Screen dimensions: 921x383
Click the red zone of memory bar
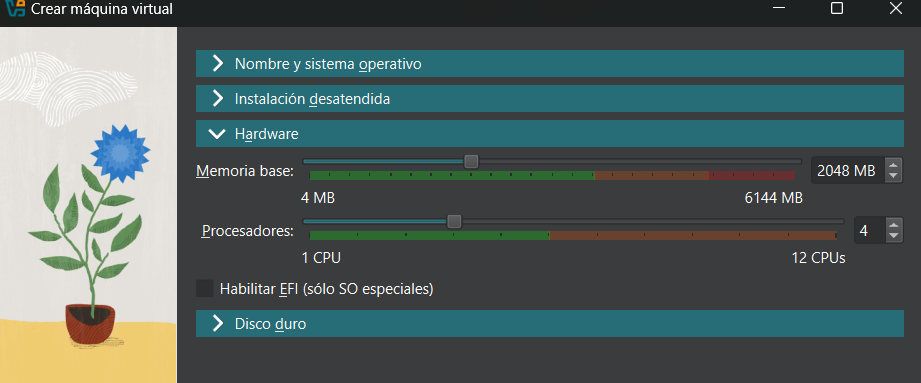coord(752,176)
